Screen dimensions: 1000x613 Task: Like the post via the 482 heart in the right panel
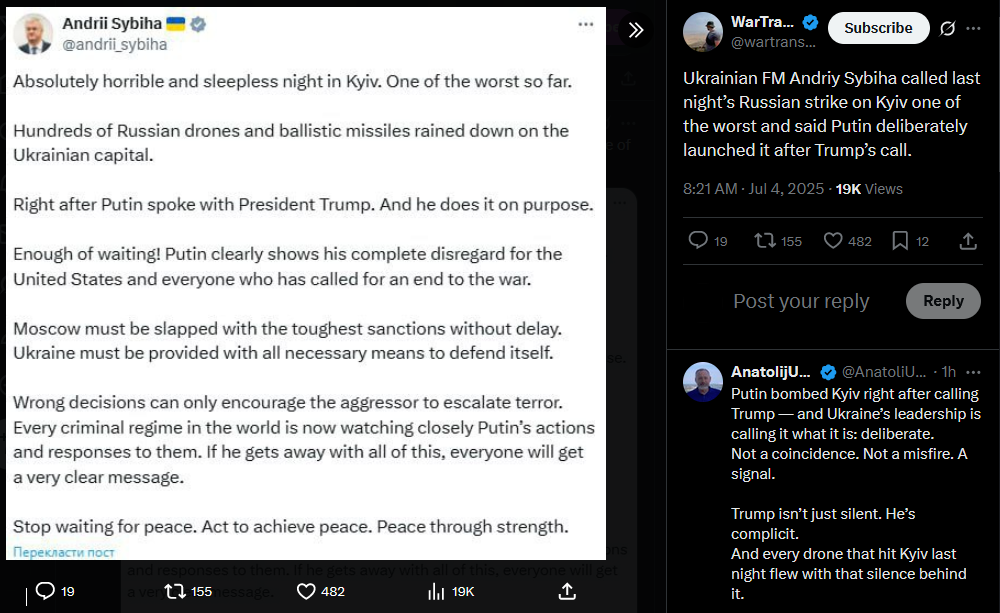pyautogui.click(x=833, y=240)
